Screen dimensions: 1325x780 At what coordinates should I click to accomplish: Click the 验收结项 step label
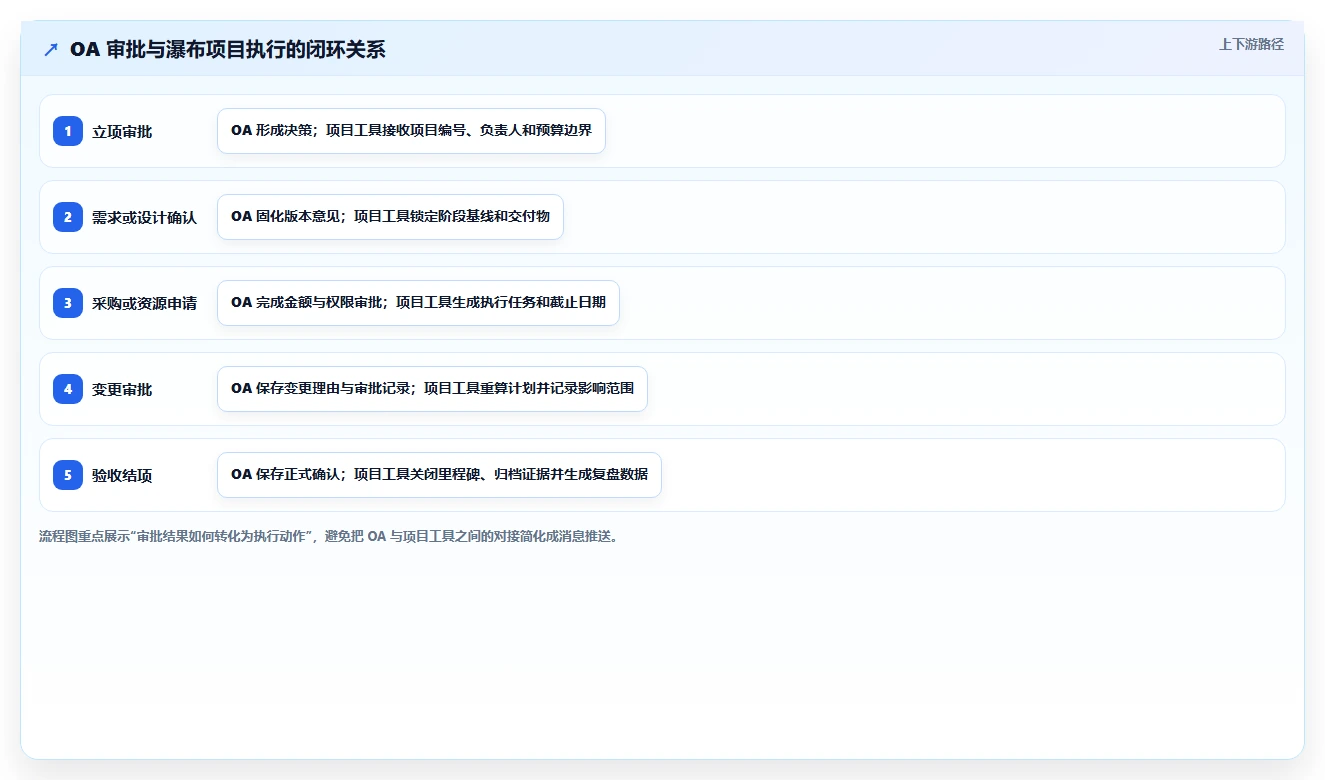click(x=122, y=475)
